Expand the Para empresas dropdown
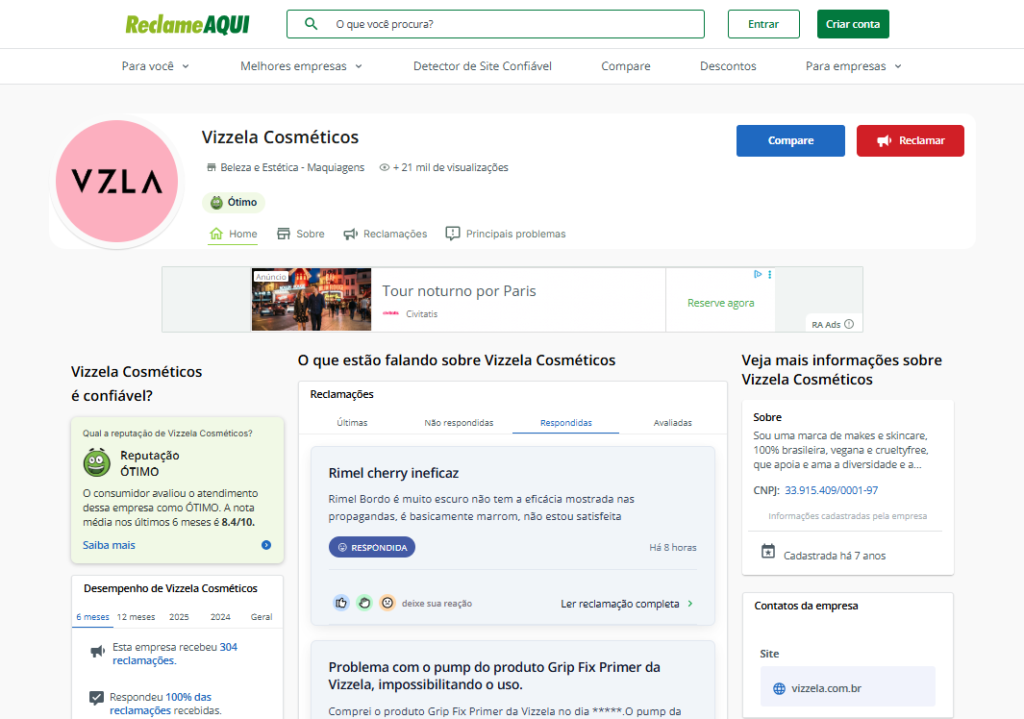 pyautogui.click(x=854, y=66)
